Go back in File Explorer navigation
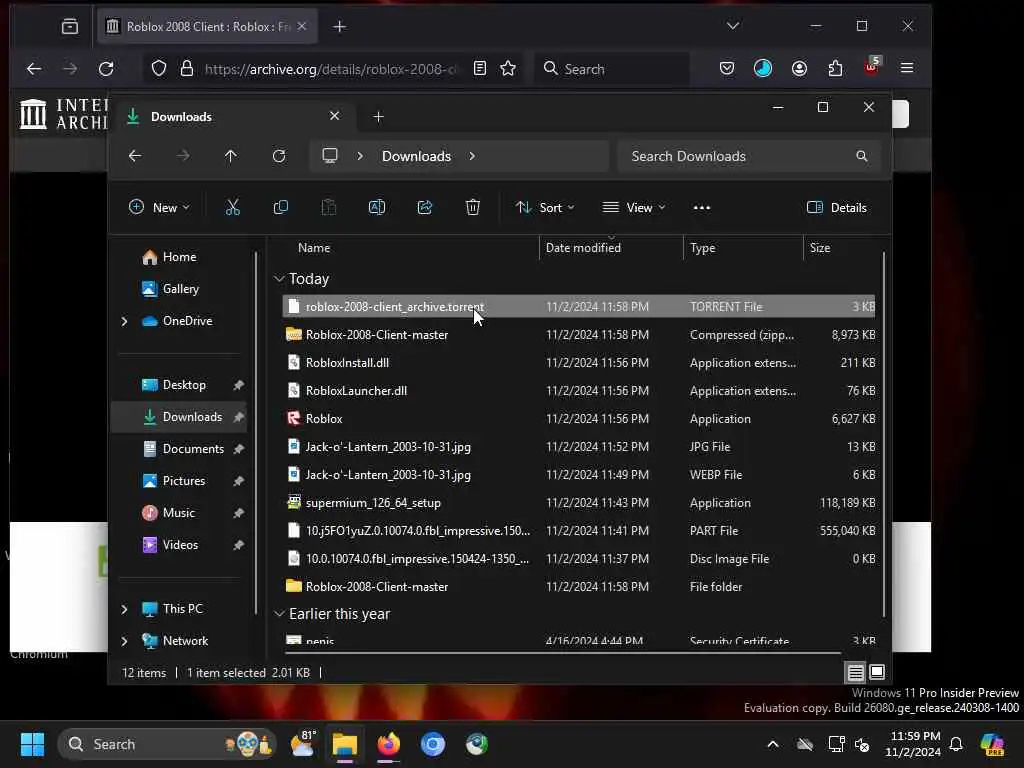 [135, 156]
